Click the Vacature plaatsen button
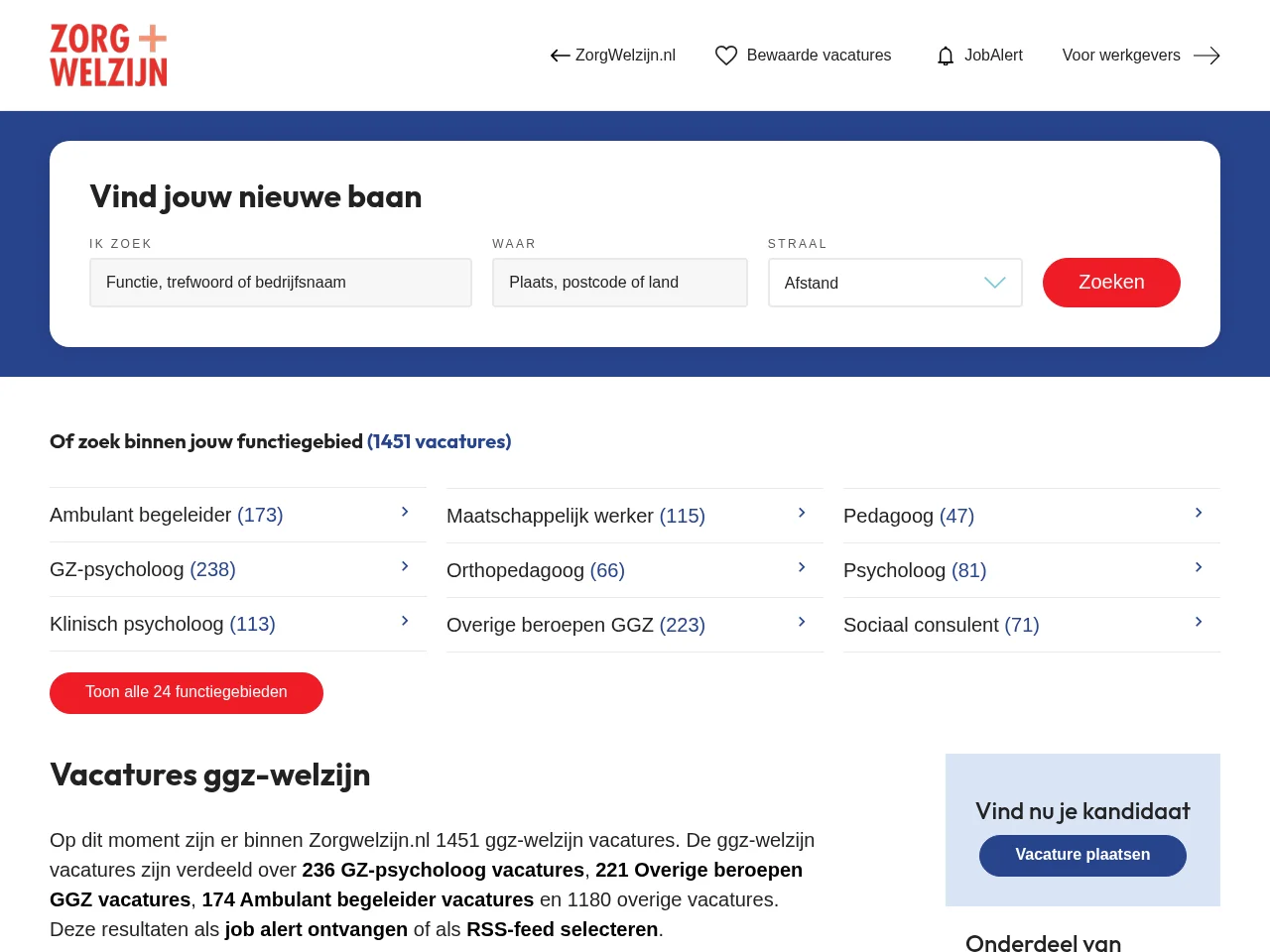This screenshot has height=952, width=1270. coord(1082,856)
